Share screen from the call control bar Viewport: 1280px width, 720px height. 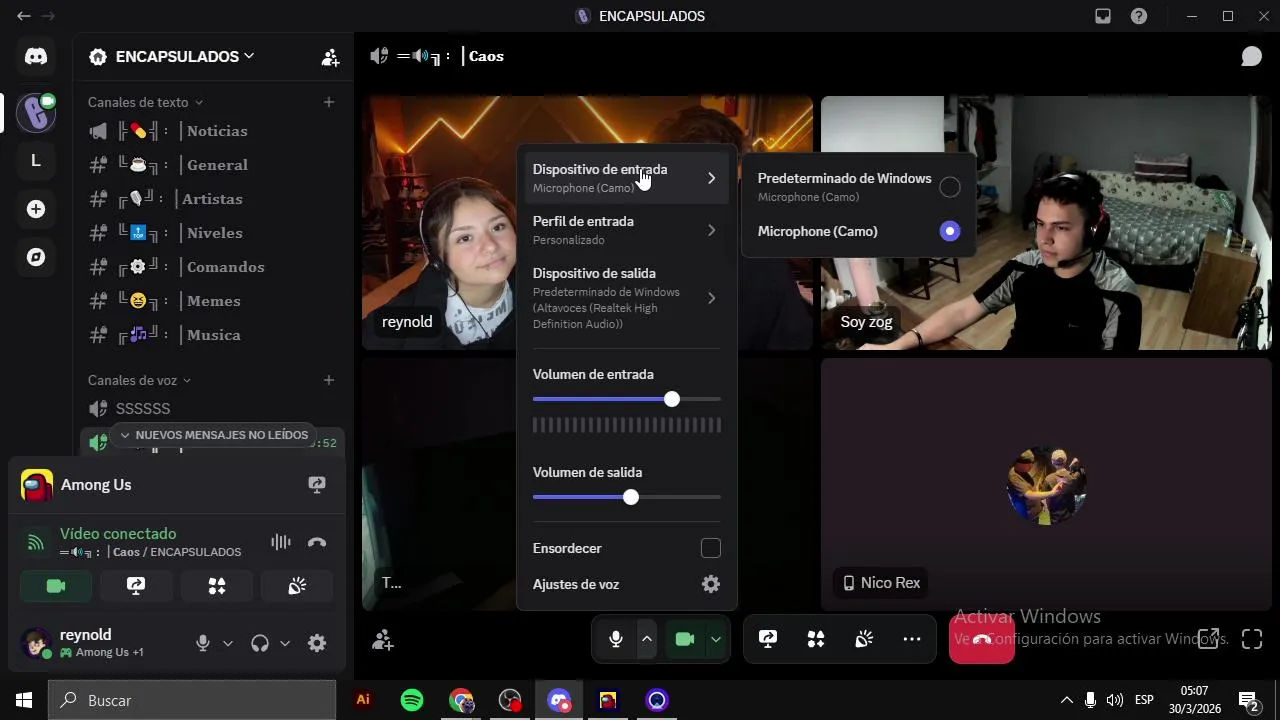tap(768, 639)
